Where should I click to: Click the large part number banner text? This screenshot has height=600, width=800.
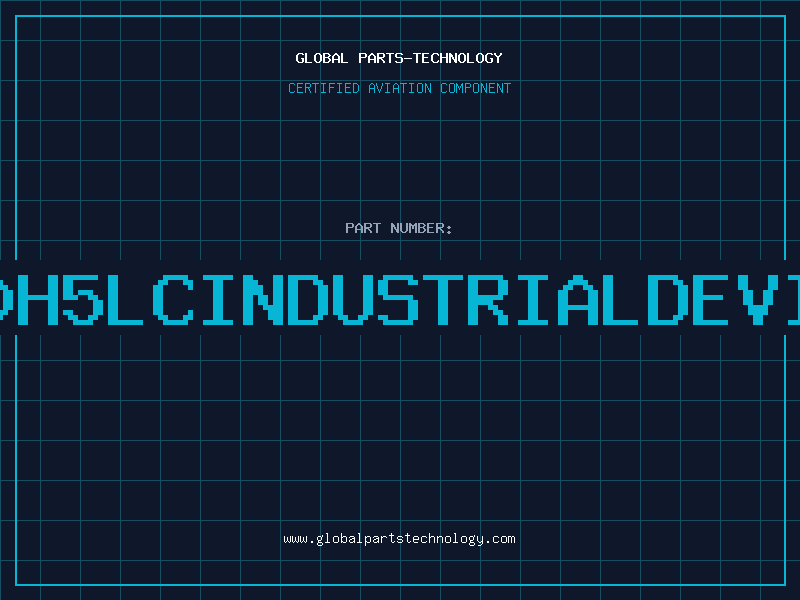[x=400, y=300]
